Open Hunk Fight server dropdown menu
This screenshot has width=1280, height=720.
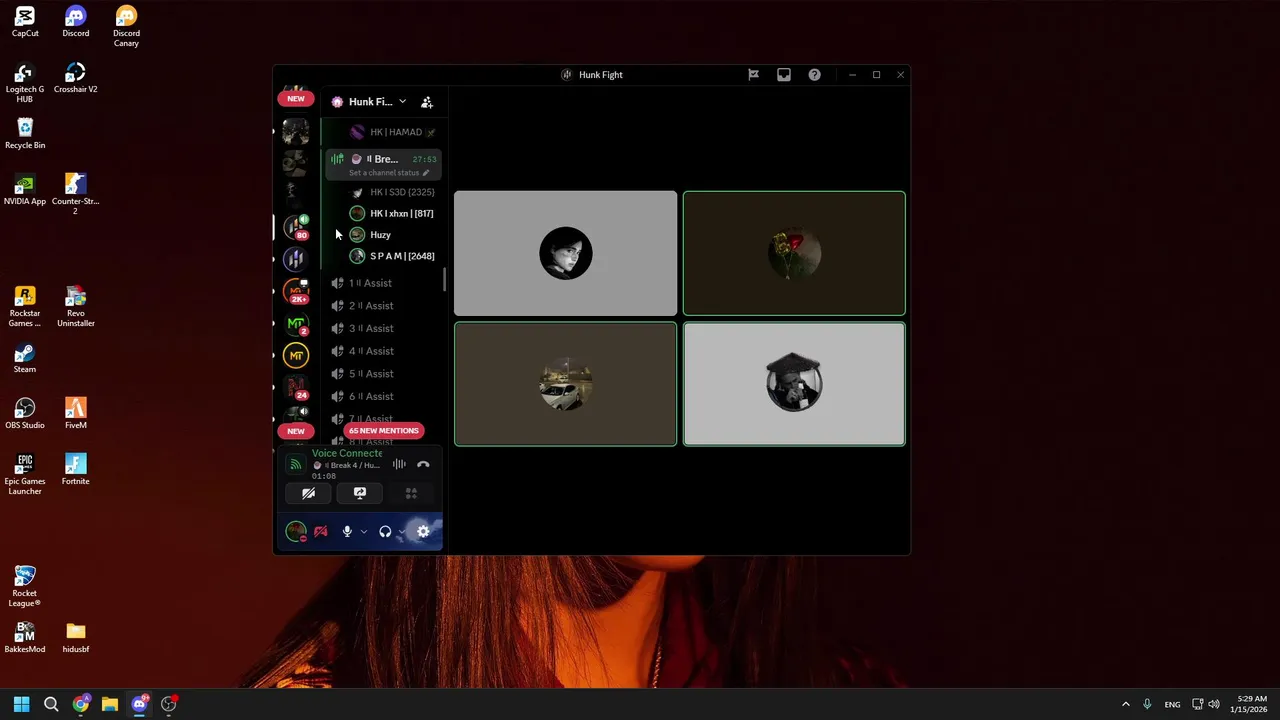pyautogui.click(x=369, y=102)
